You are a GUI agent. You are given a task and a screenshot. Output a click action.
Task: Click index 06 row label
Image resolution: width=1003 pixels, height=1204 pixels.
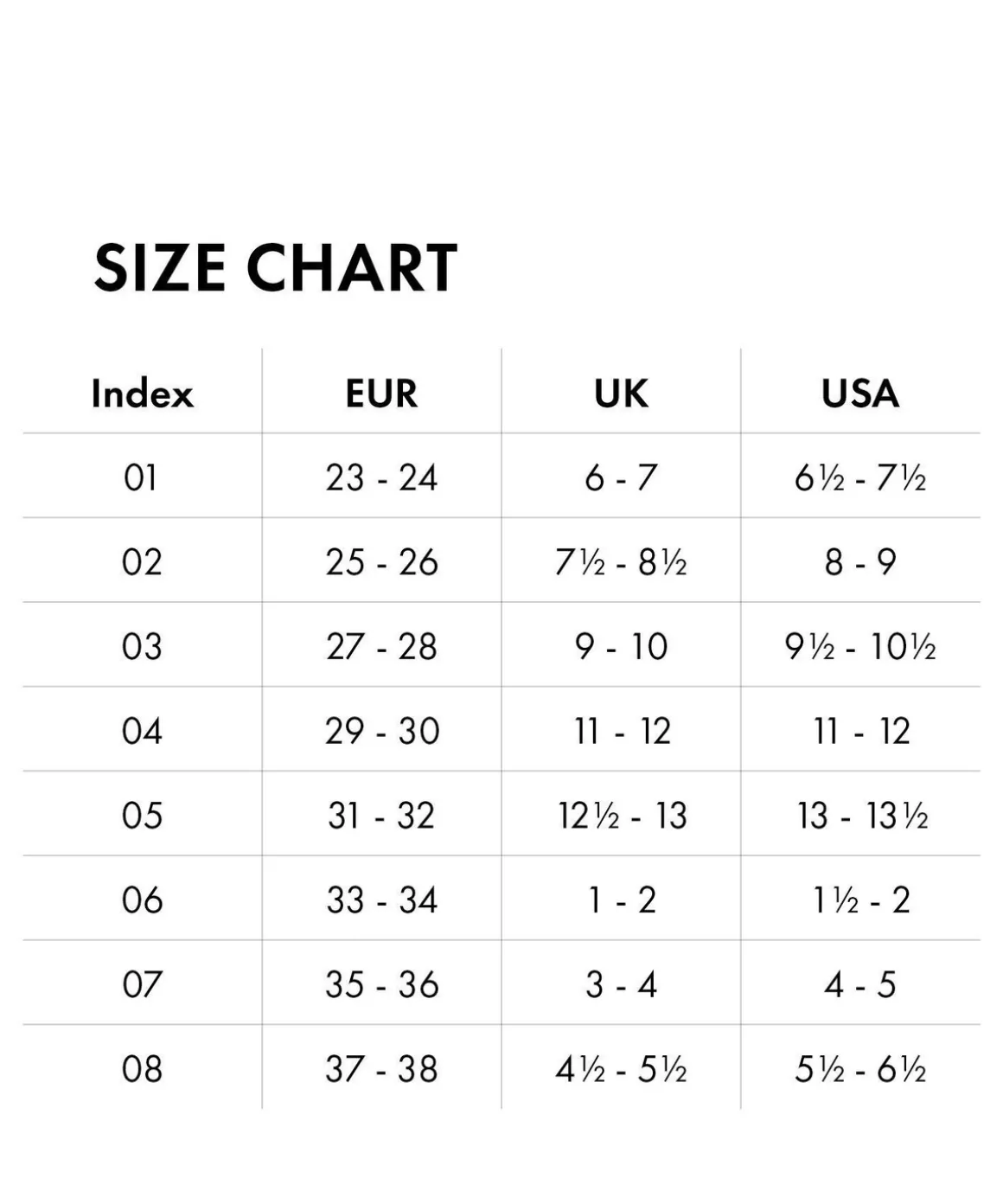coord(142,900)
